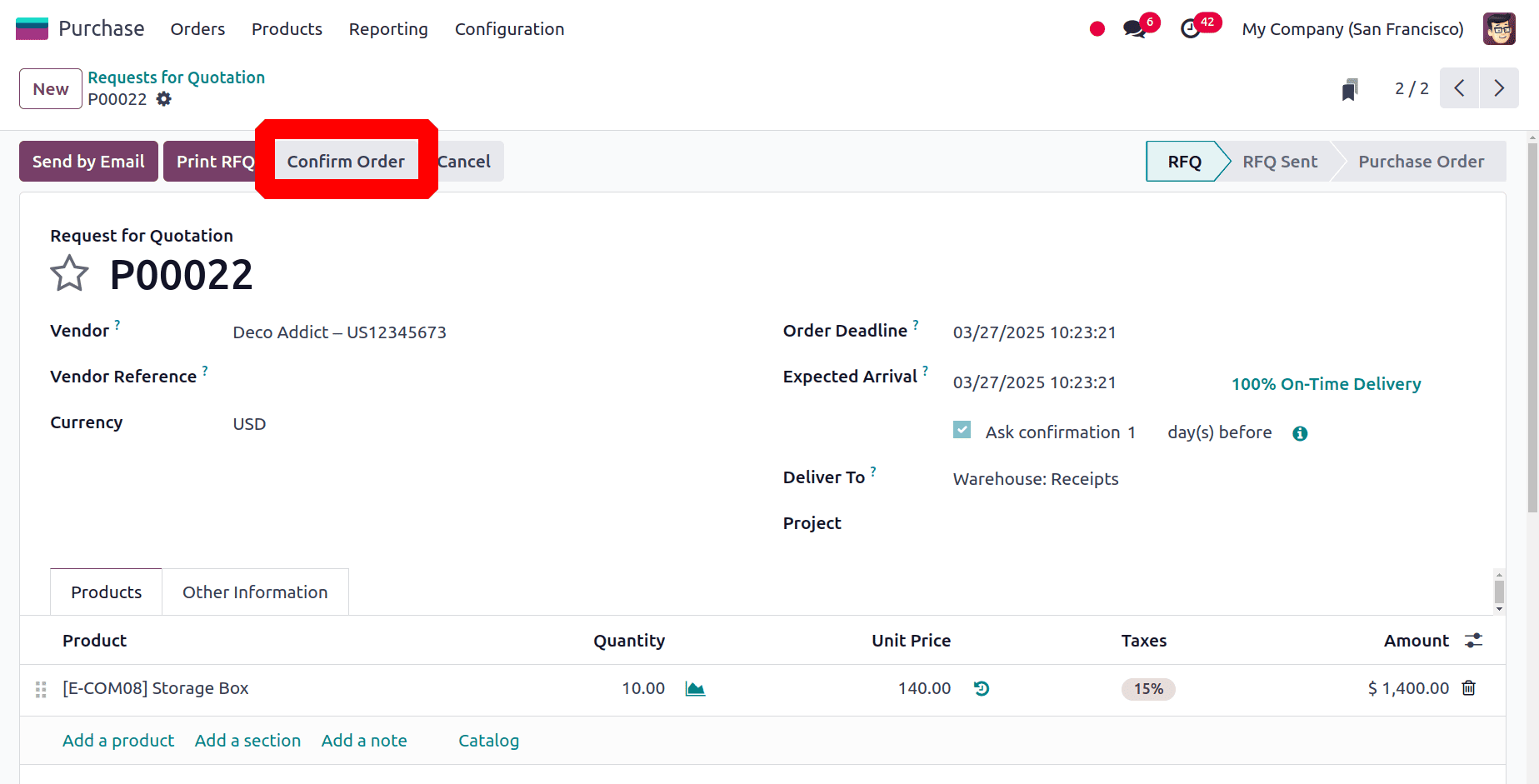Image resolution: width=1539 pixels, height=784 pixels.
Task: Open the user avatar menu
Action: click(x=1499, y=29)
